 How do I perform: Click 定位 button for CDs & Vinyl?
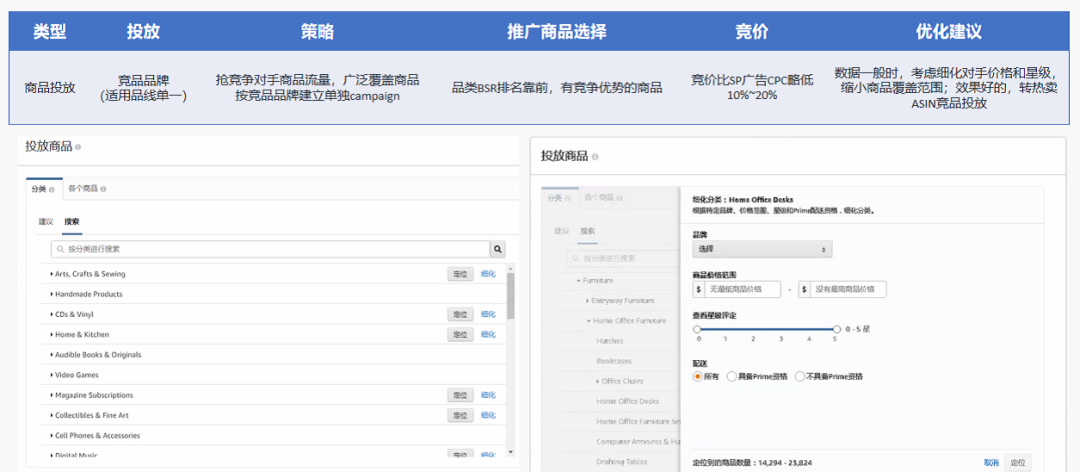(460, 314)
